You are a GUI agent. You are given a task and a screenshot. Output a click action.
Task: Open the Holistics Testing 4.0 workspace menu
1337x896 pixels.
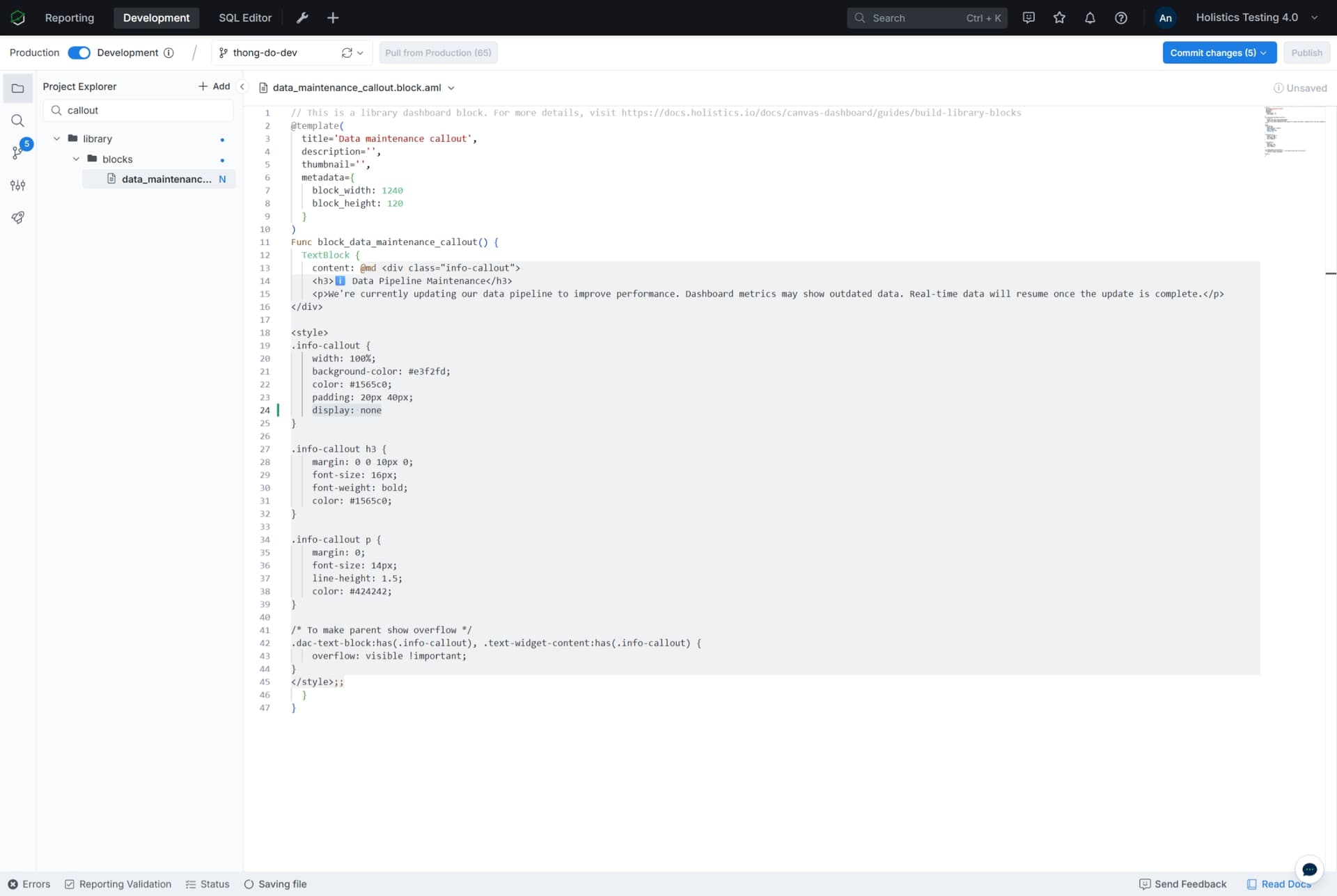point(1257,17)
